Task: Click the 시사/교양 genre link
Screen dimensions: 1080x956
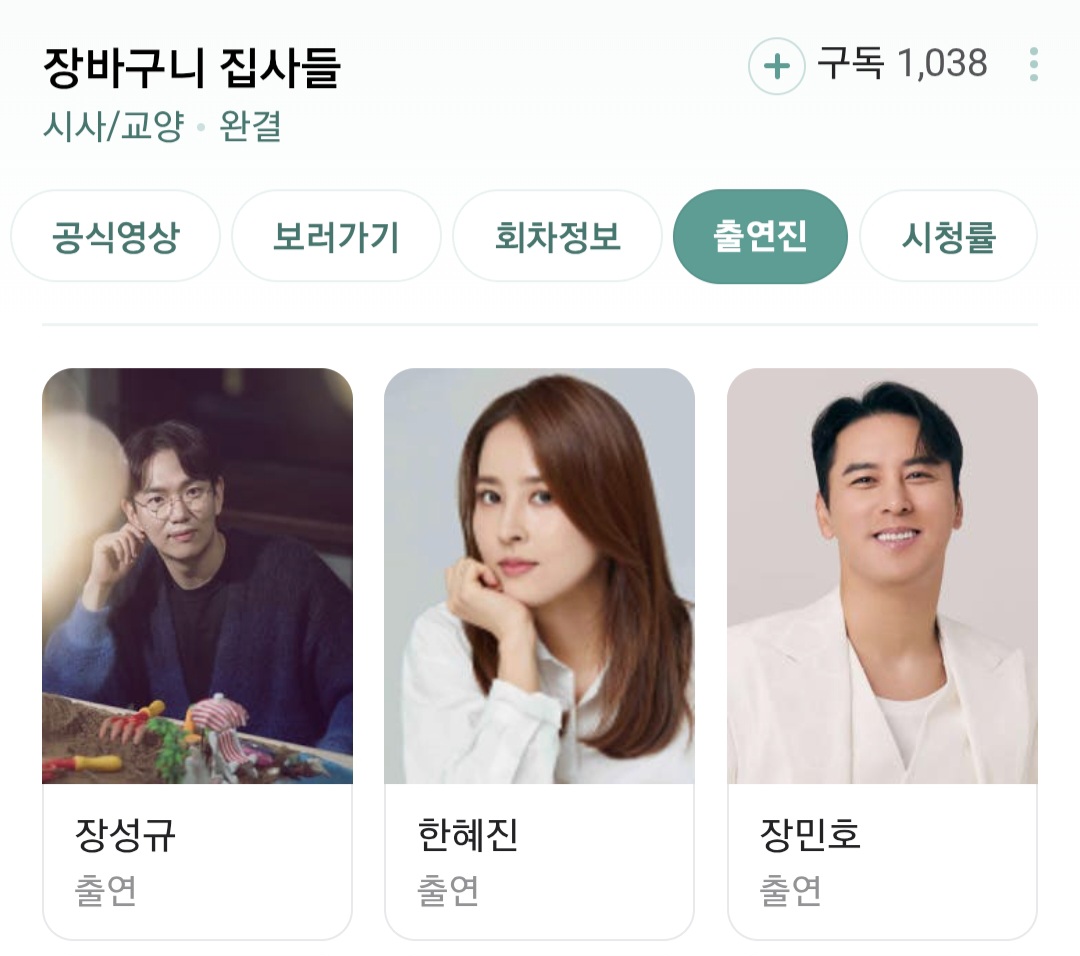Action: 114,126
